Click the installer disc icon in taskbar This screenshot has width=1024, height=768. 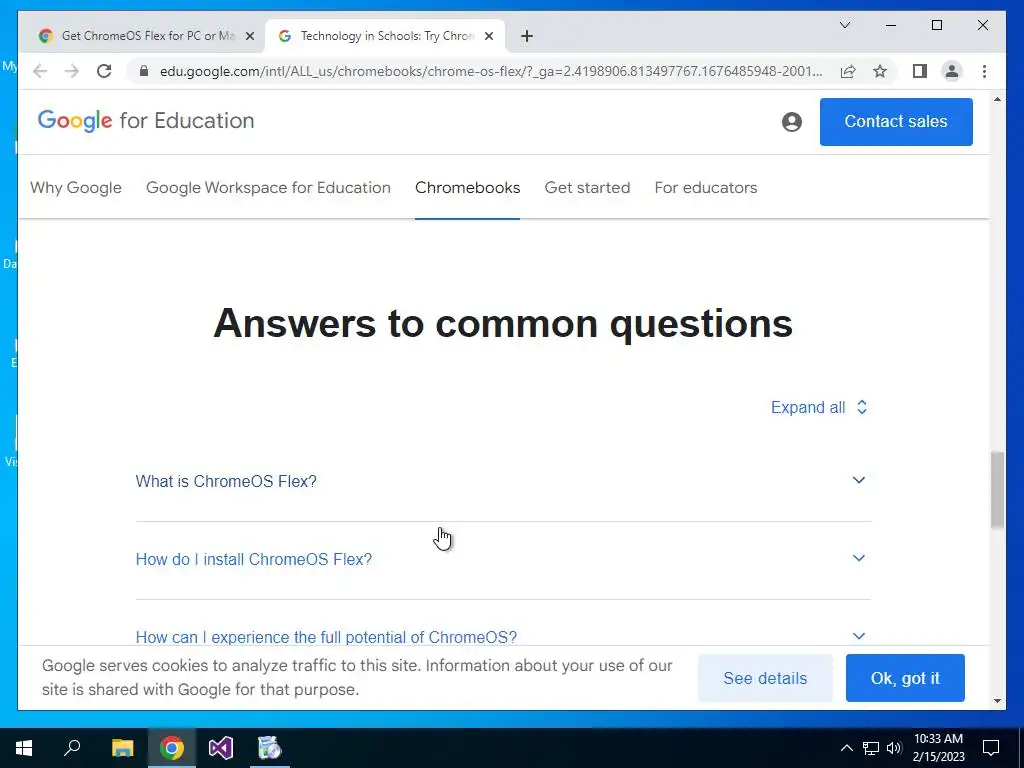(x=269, y=748)
